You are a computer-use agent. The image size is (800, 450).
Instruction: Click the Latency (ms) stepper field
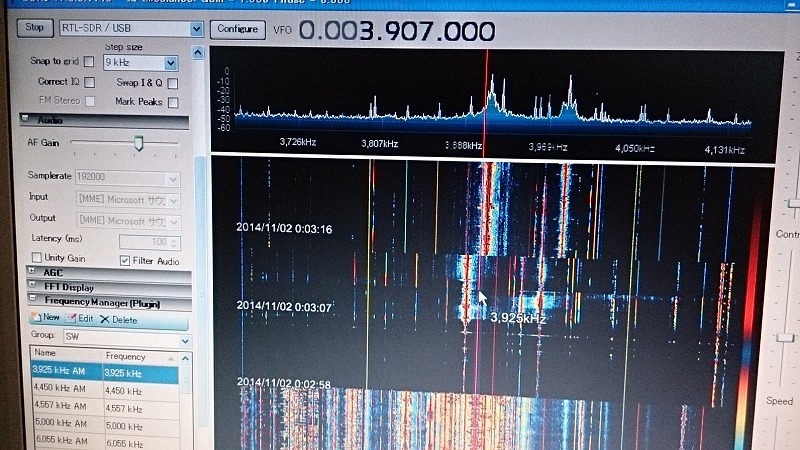pyautogui.click(x=149, y=242)
